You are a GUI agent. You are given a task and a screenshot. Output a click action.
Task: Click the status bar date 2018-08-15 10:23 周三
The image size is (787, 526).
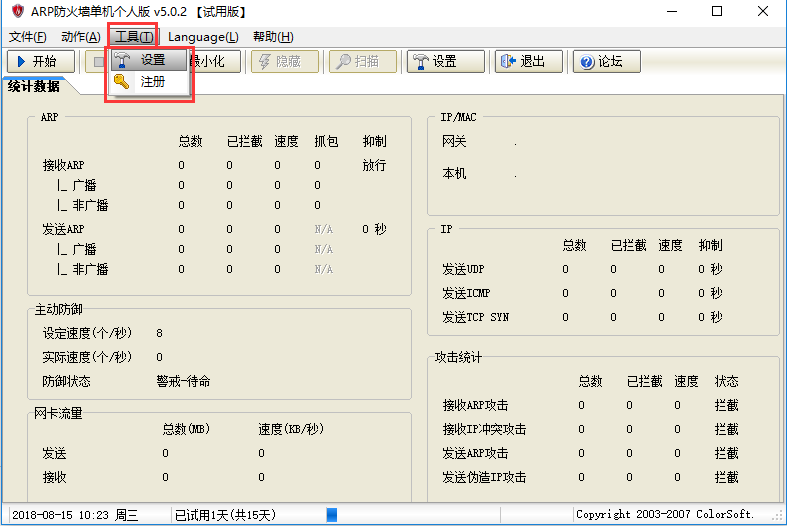click(75, 515)
